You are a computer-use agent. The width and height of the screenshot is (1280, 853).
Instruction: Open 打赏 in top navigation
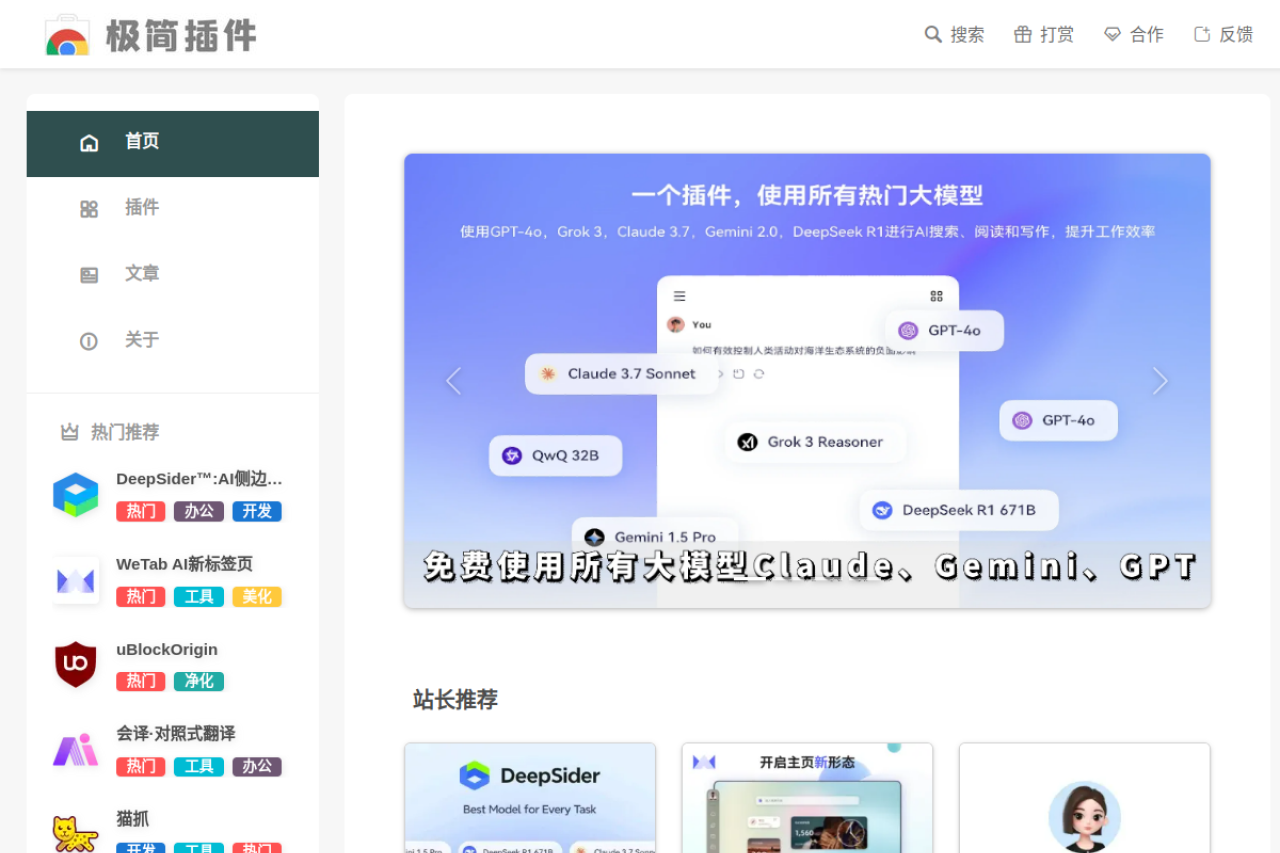[1044, 34]
